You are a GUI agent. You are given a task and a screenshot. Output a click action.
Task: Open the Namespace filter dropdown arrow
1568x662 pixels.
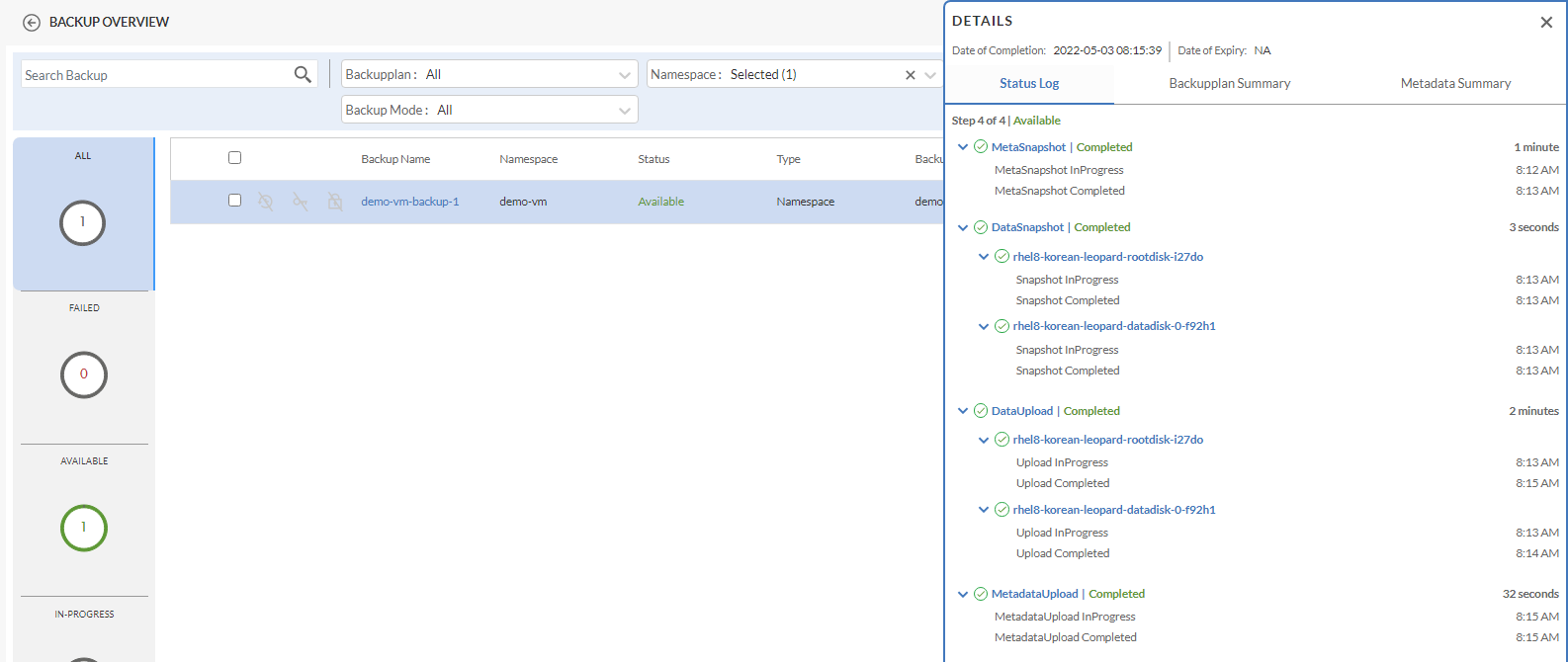930,75
